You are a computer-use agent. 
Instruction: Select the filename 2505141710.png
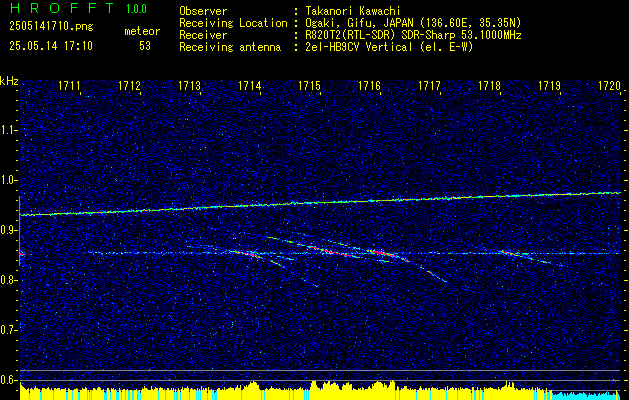click(x=51, y=27)
